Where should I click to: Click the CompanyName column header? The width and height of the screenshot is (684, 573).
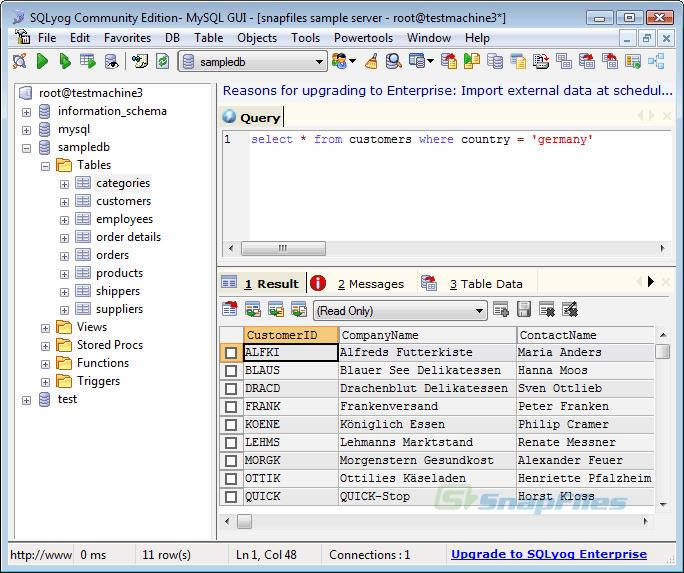click(x=428, y=335)
